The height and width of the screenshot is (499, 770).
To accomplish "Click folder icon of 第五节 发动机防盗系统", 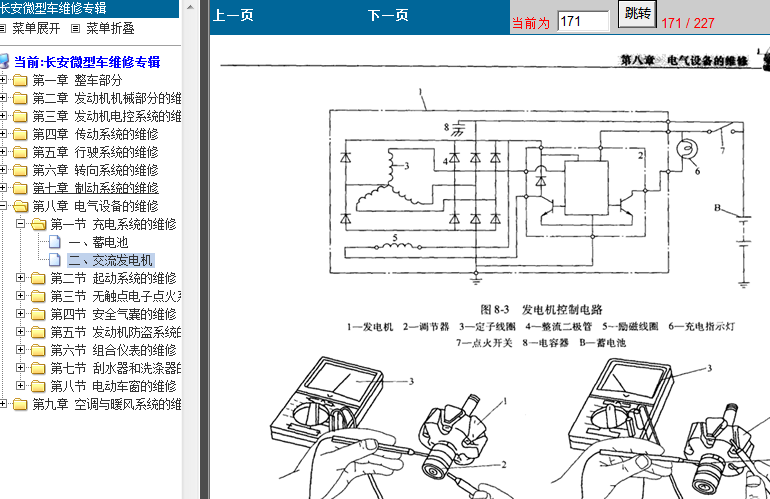I will click(x=38, y=333).
